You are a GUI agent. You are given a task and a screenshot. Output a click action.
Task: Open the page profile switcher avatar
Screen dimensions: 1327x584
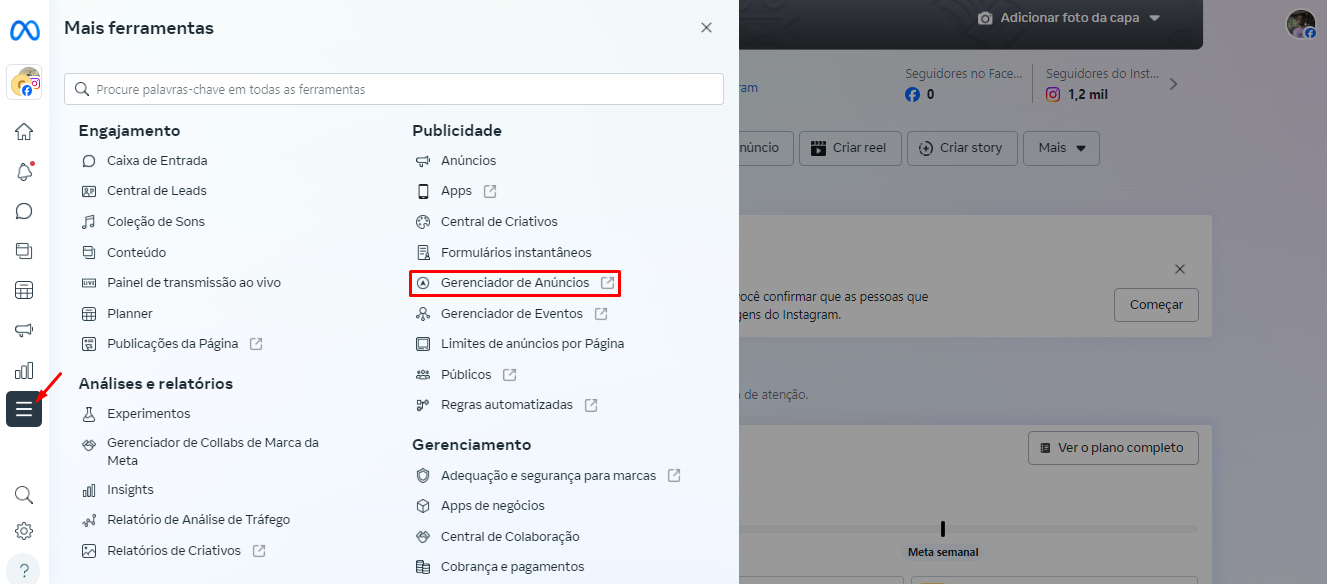pyautogui.click(x=24, y=82)
